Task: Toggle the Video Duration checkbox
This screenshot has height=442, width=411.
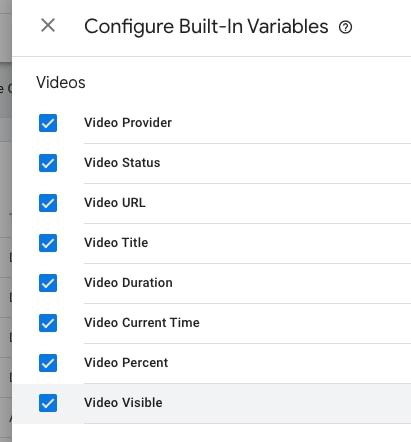Action: [48, 283]
